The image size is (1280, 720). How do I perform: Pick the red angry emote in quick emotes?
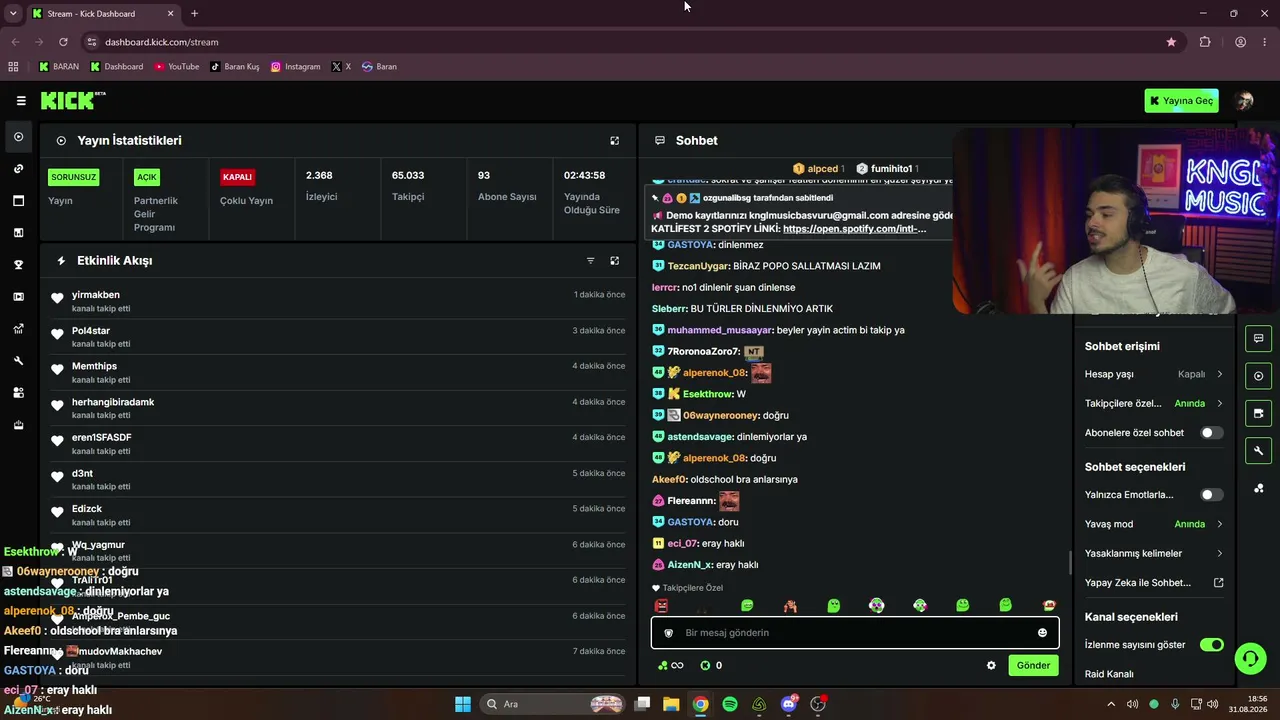[x=661, y=606]
